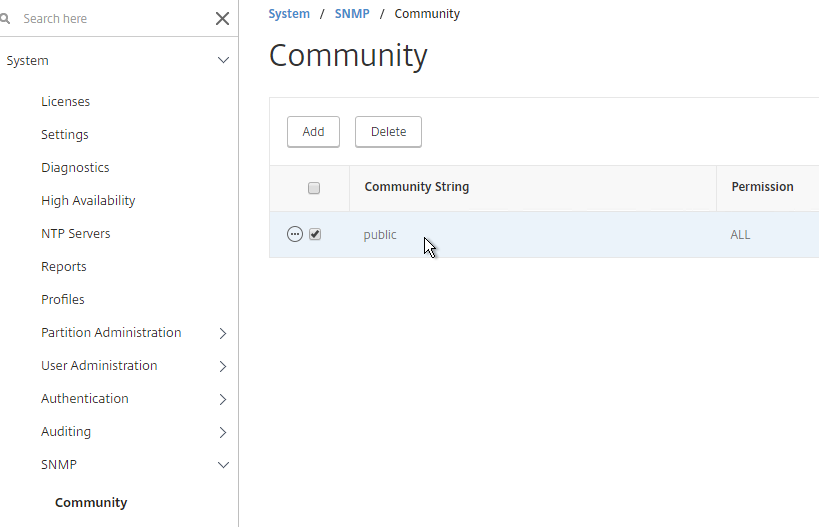Collapse the System menu chevron
The height and width of the screenshot is (527, 819).
pos(223,61)
